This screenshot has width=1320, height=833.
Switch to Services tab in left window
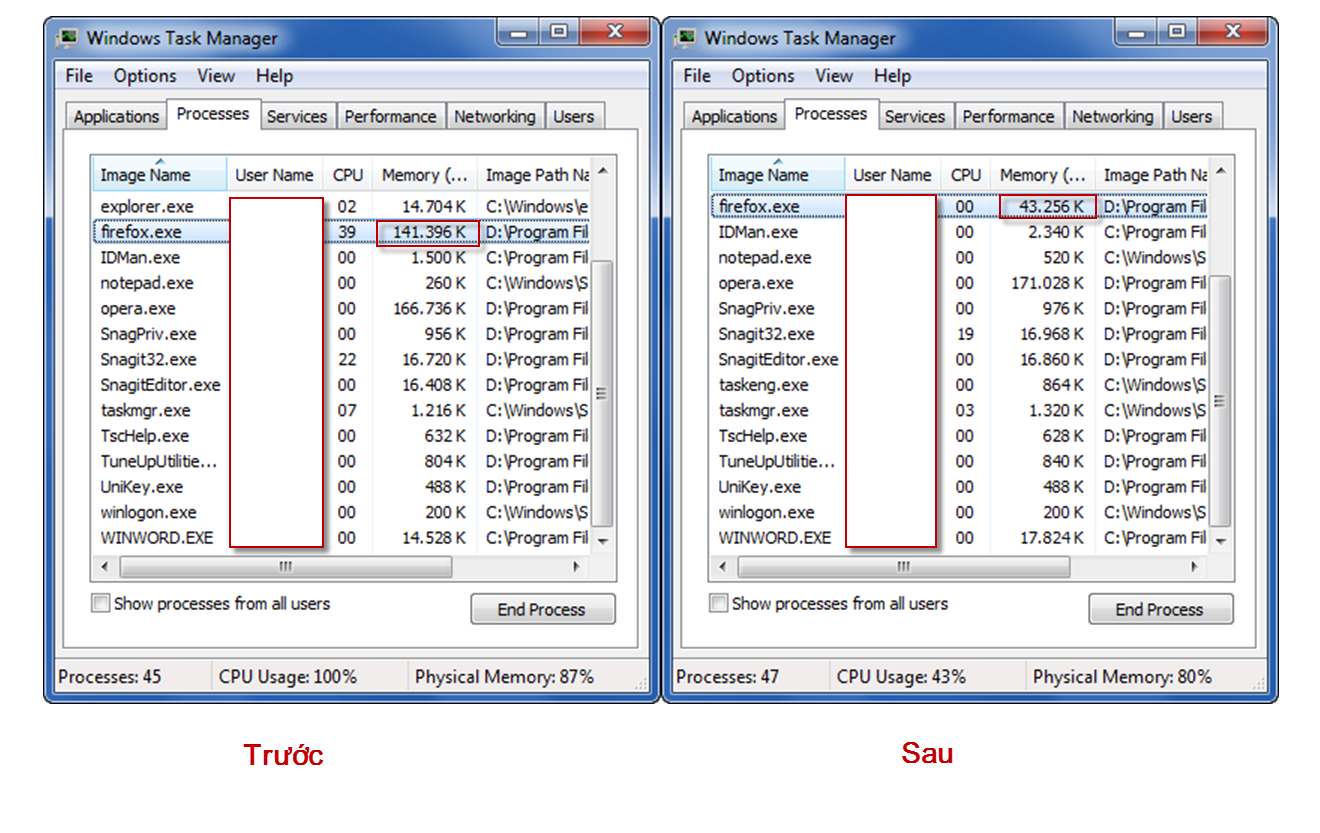297,117
